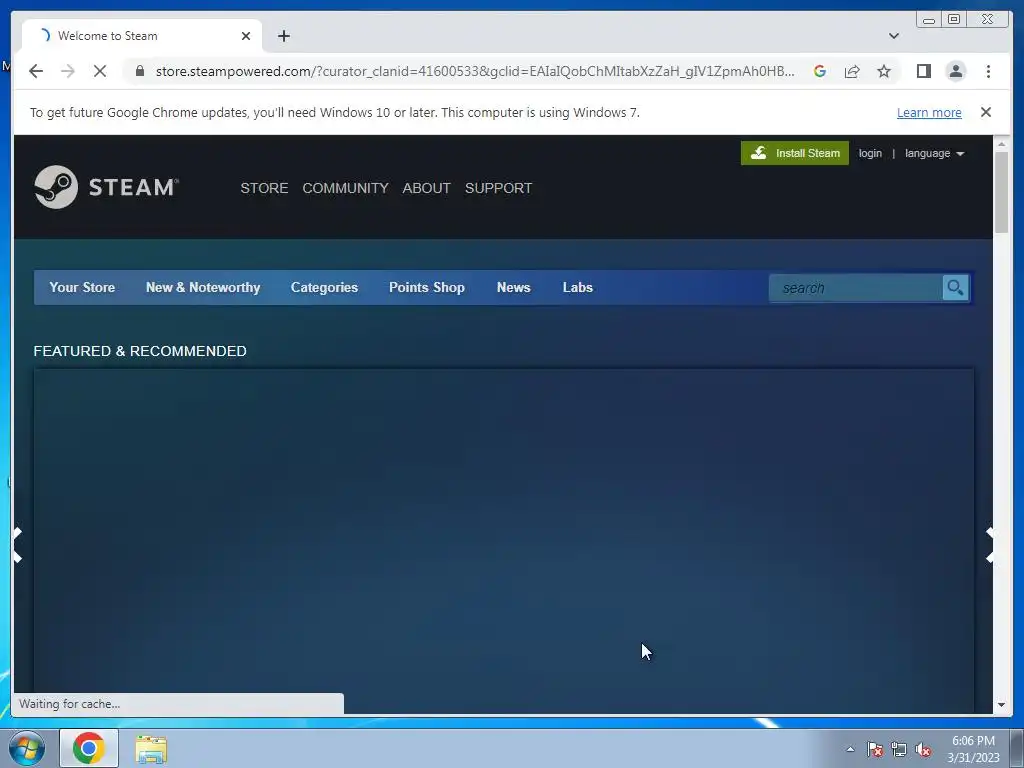Screen dimensions: 1024x768
Task: Share this page via share icon
Action: pos(852,71)
